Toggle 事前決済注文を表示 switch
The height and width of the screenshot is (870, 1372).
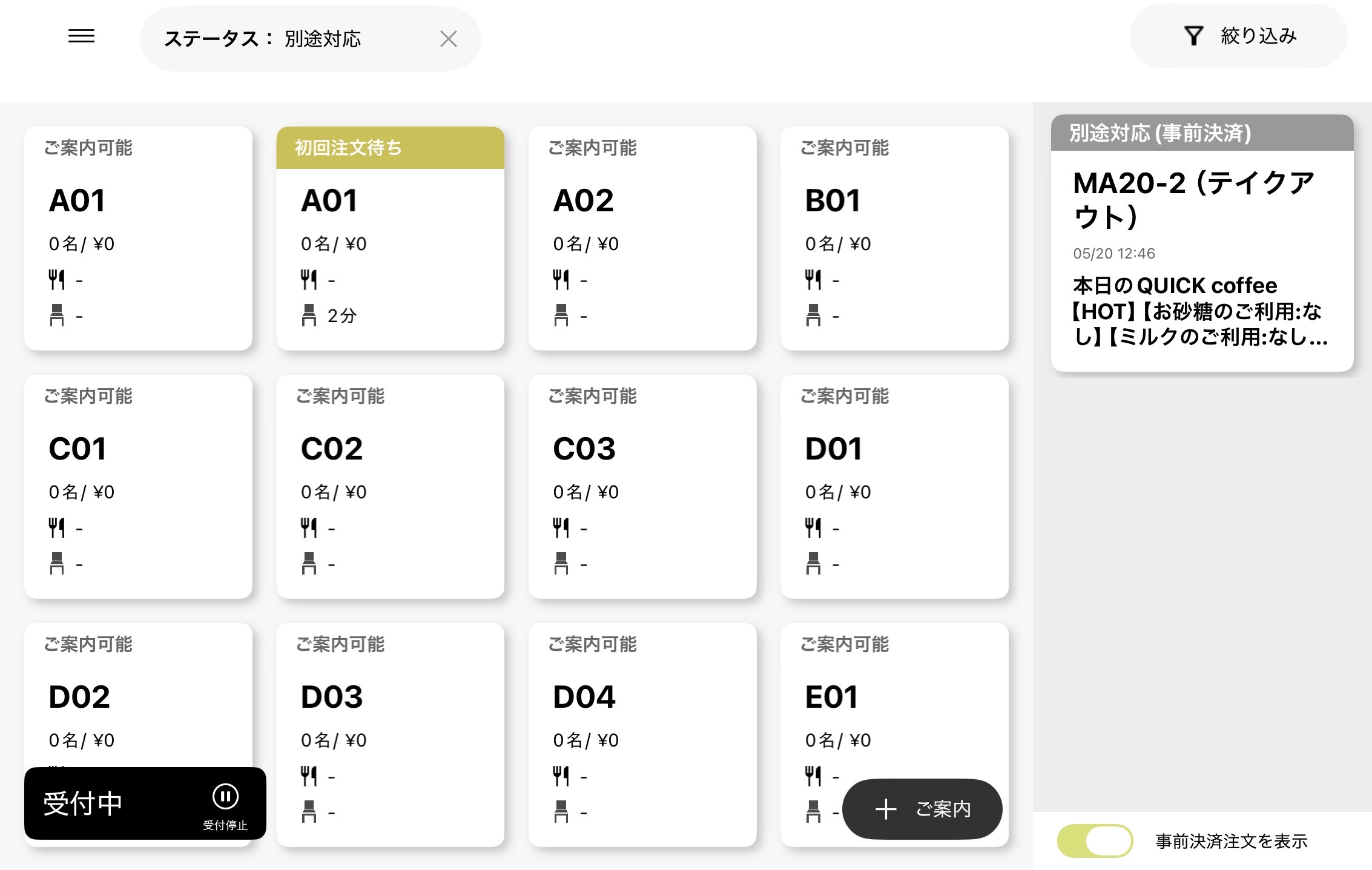click(1095, 841)
